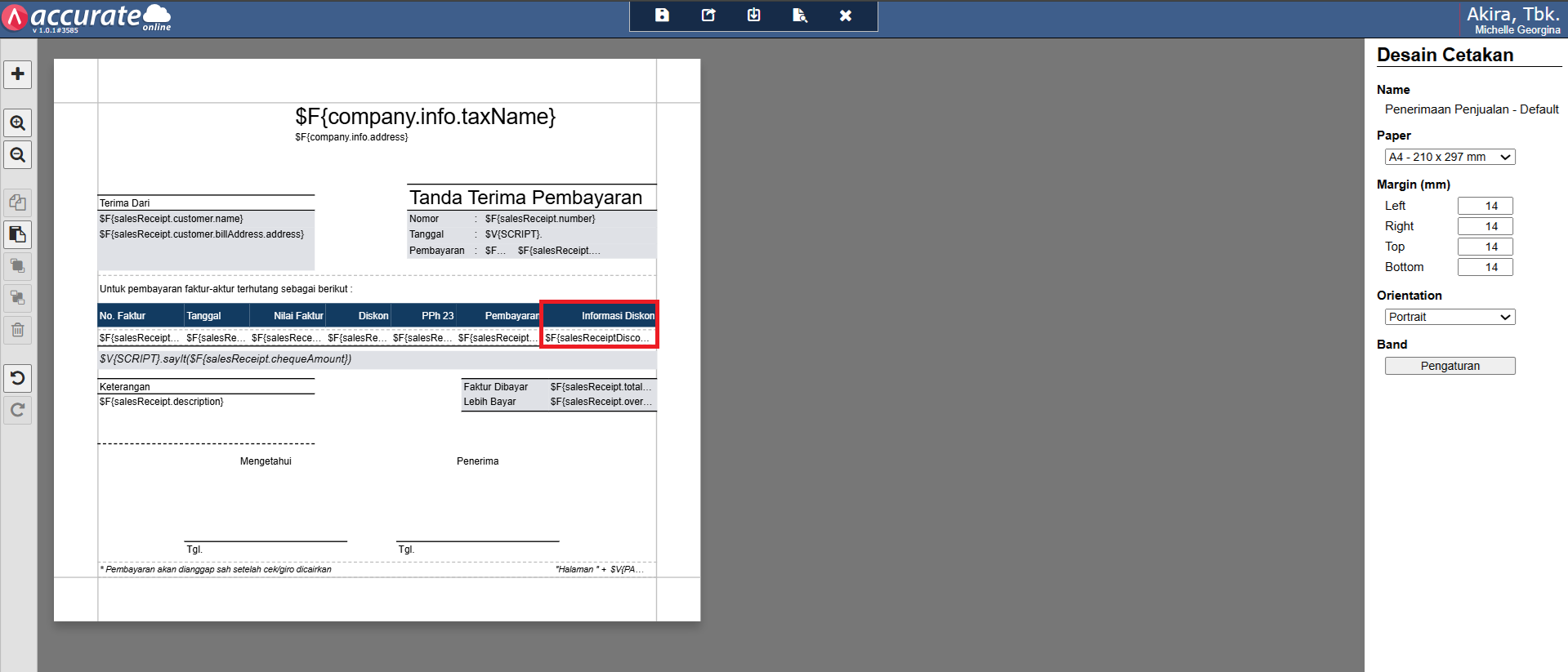
Task: Click the Accurate online logo
Action: point(86,17)
